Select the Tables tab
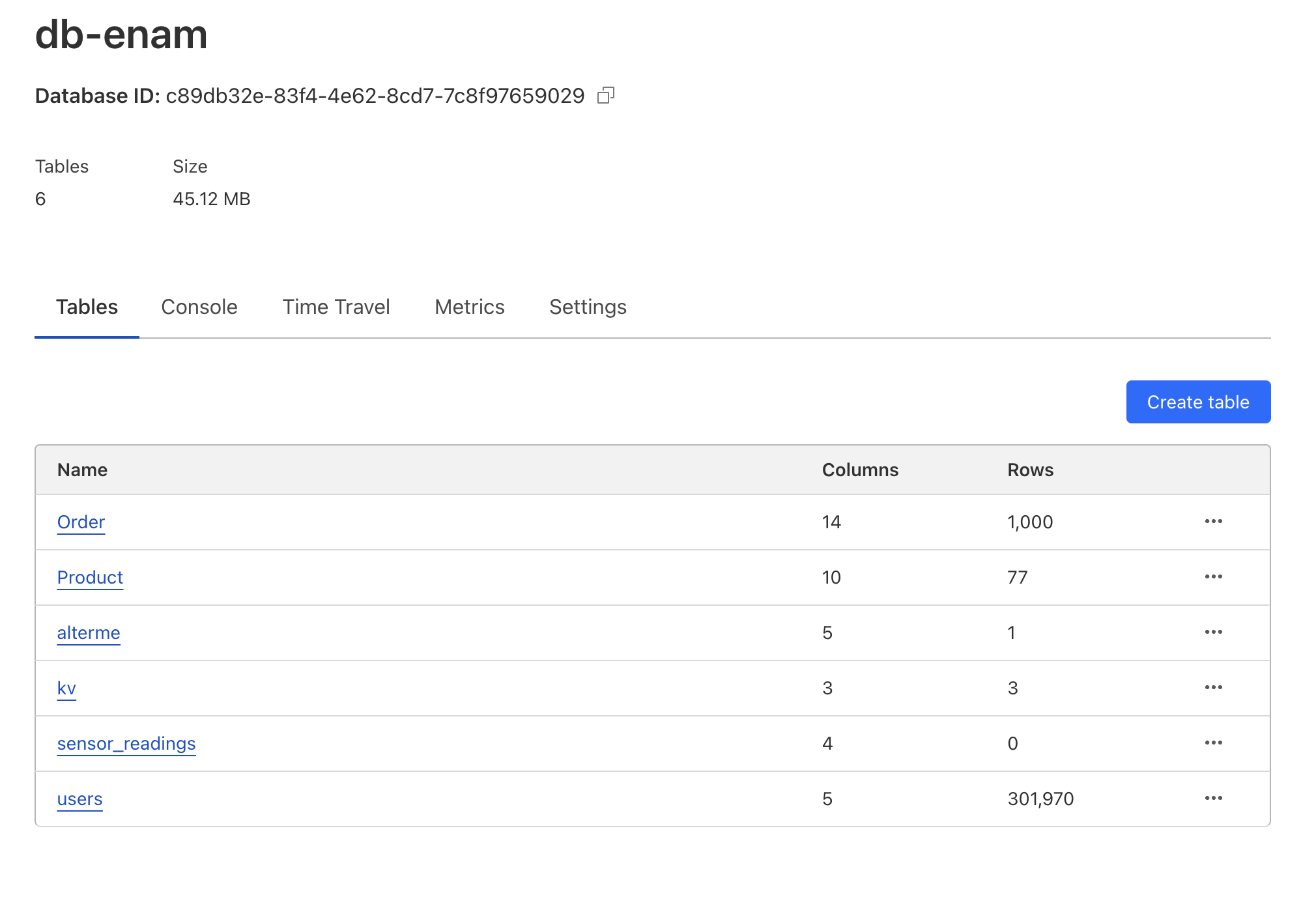The image size is (1316, 908). (x=87, y=307)
